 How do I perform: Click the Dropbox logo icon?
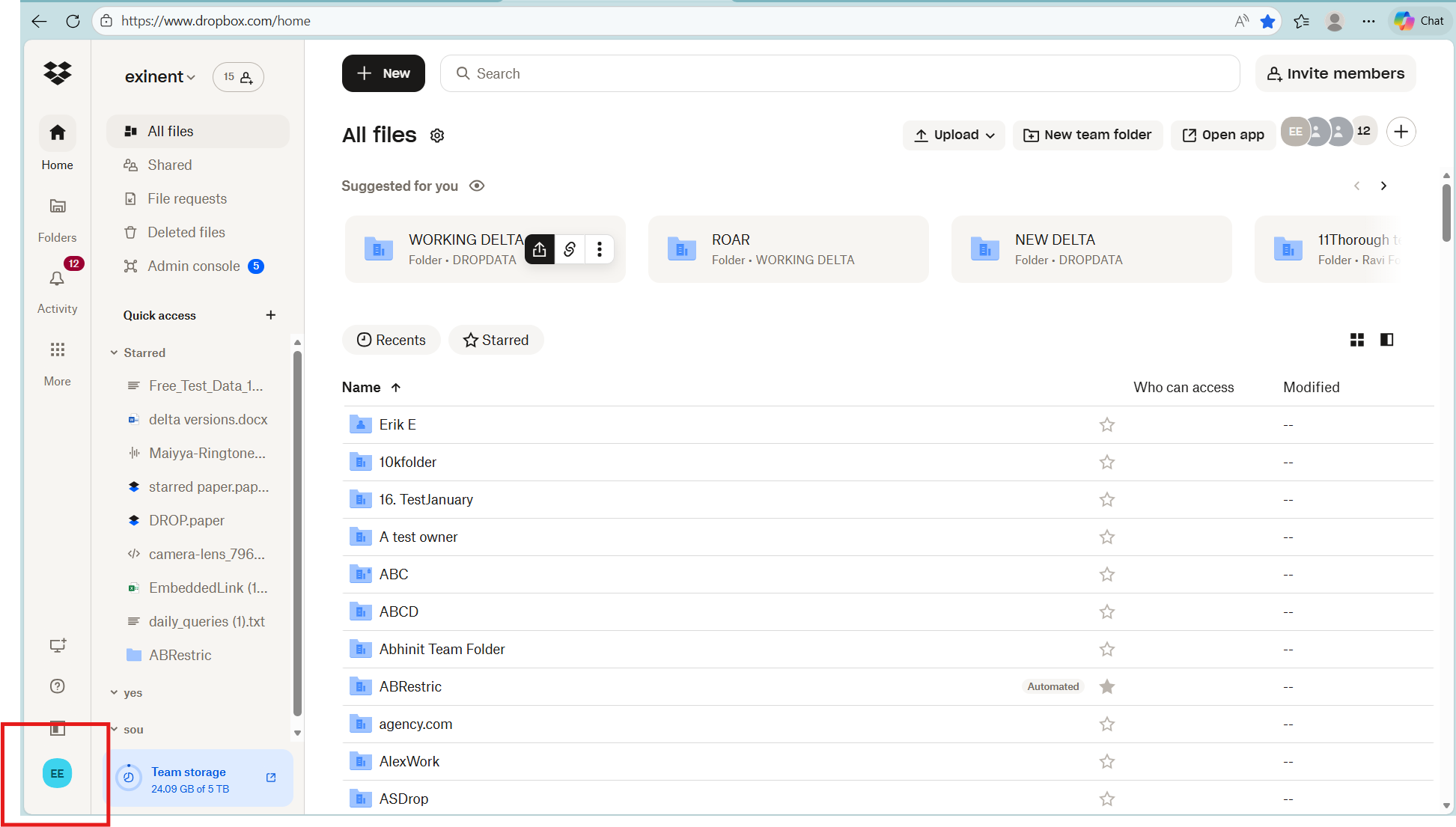(x=57, y=73)
